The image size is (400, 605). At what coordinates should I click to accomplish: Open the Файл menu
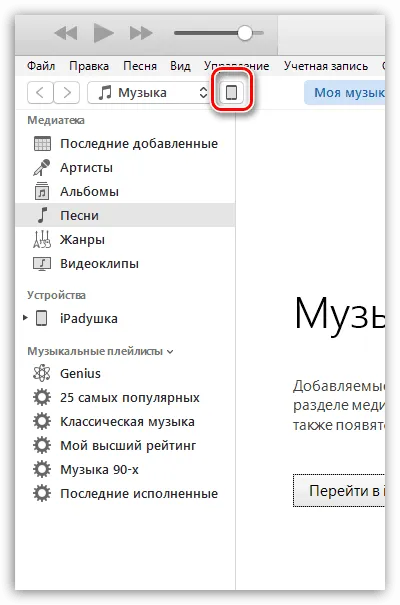[x=41, y=66]
